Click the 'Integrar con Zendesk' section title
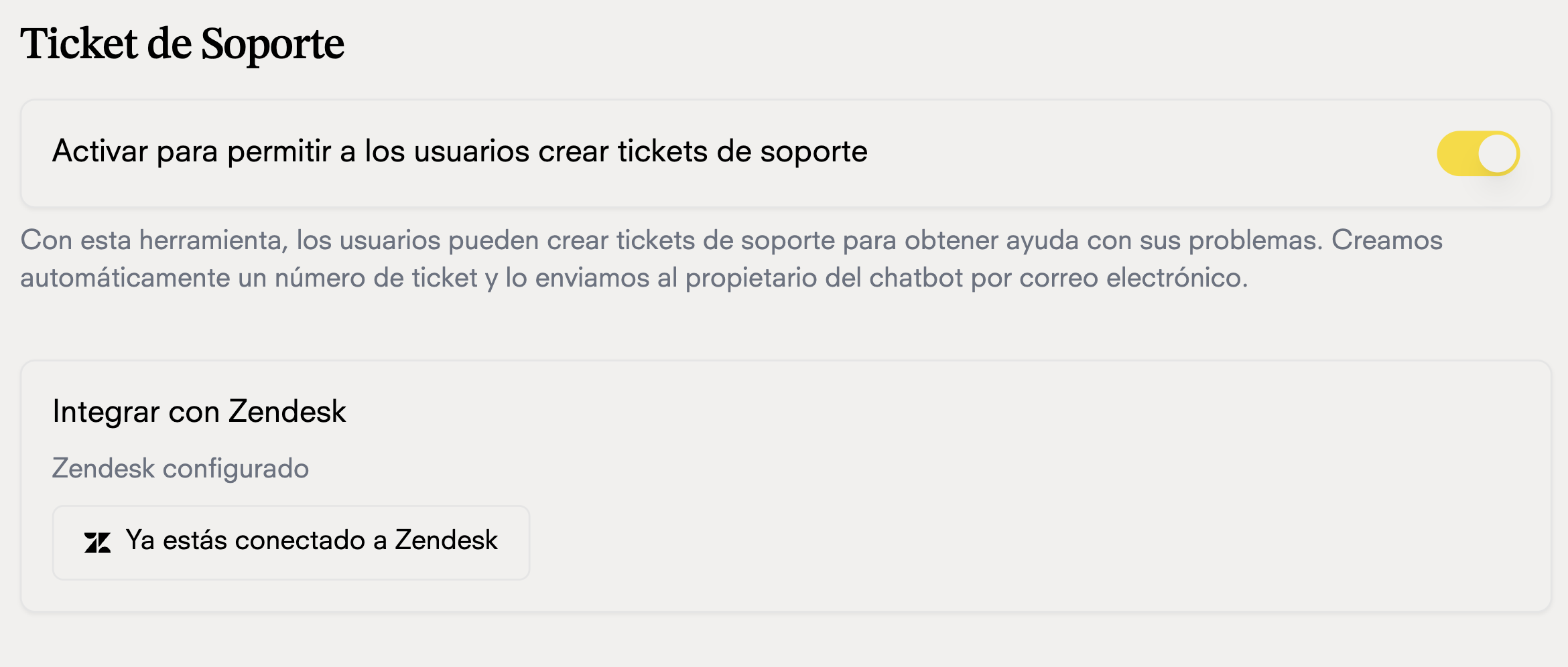 199,411
